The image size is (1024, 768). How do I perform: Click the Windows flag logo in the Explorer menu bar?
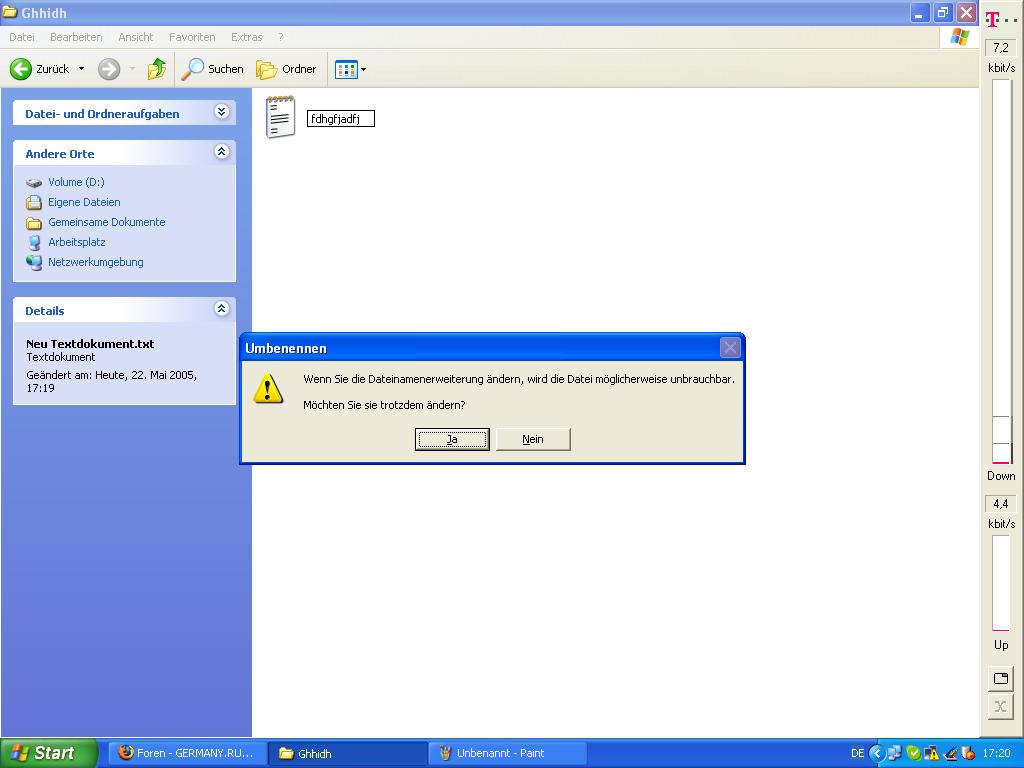pos(960,37)
